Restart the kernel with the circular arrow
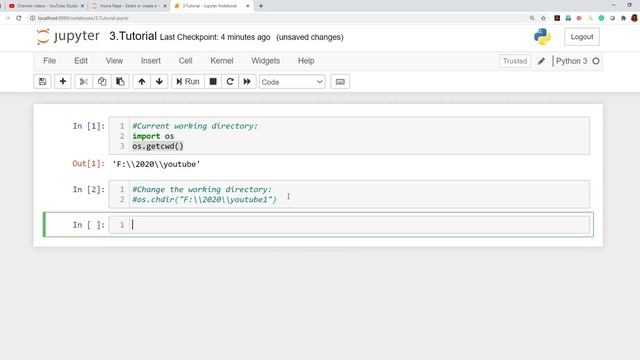This screenshot has height=360, width=640. pos(230,82)
